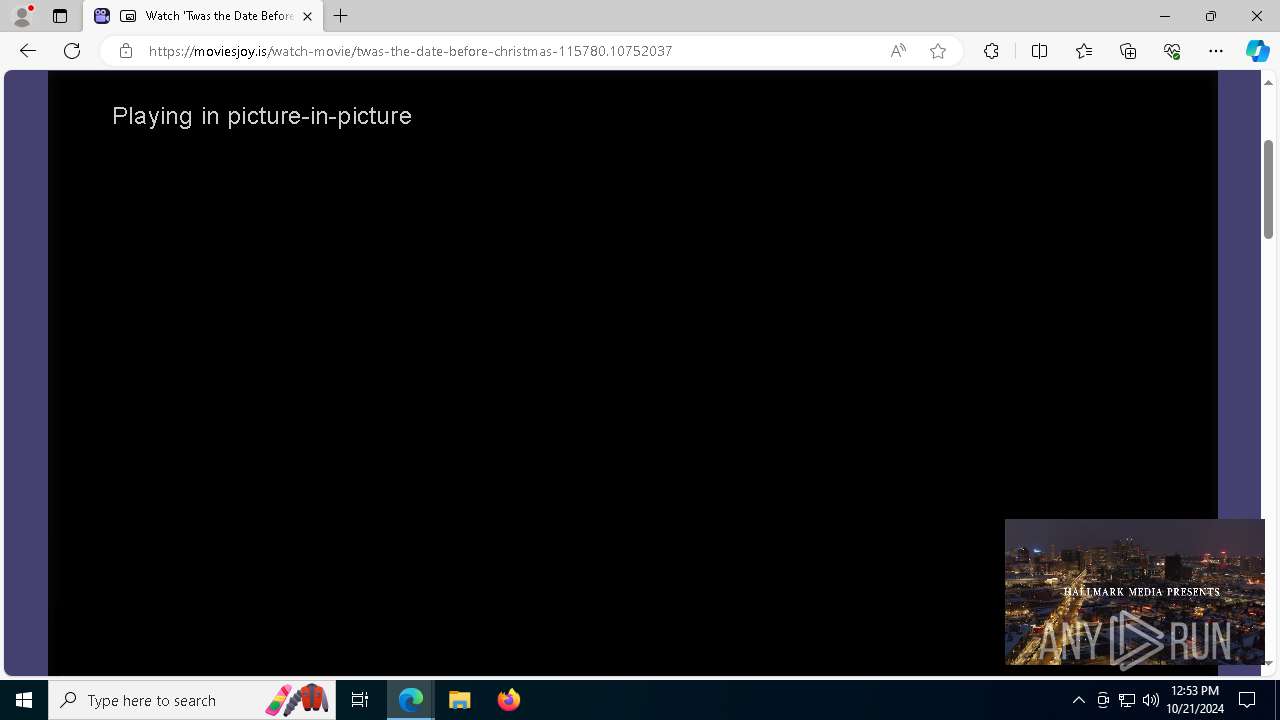1280x720 pixels.
Task: Click the scrollbar up arrow
Action: (x=1268, y=82)
